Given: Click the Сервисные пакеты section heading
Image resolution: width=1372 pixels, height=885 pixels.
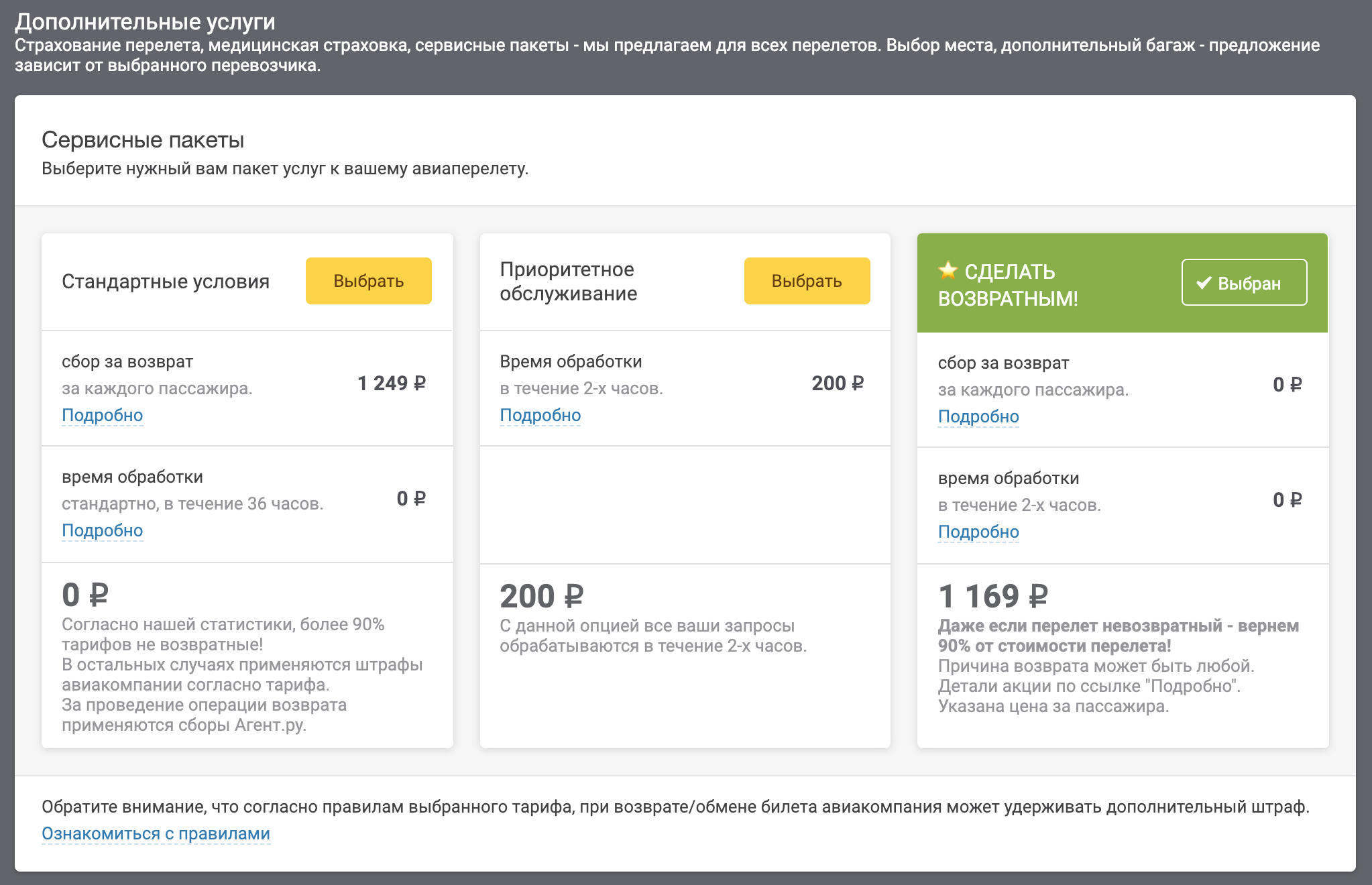Looking at the screenshot, I should click(143, 139).
